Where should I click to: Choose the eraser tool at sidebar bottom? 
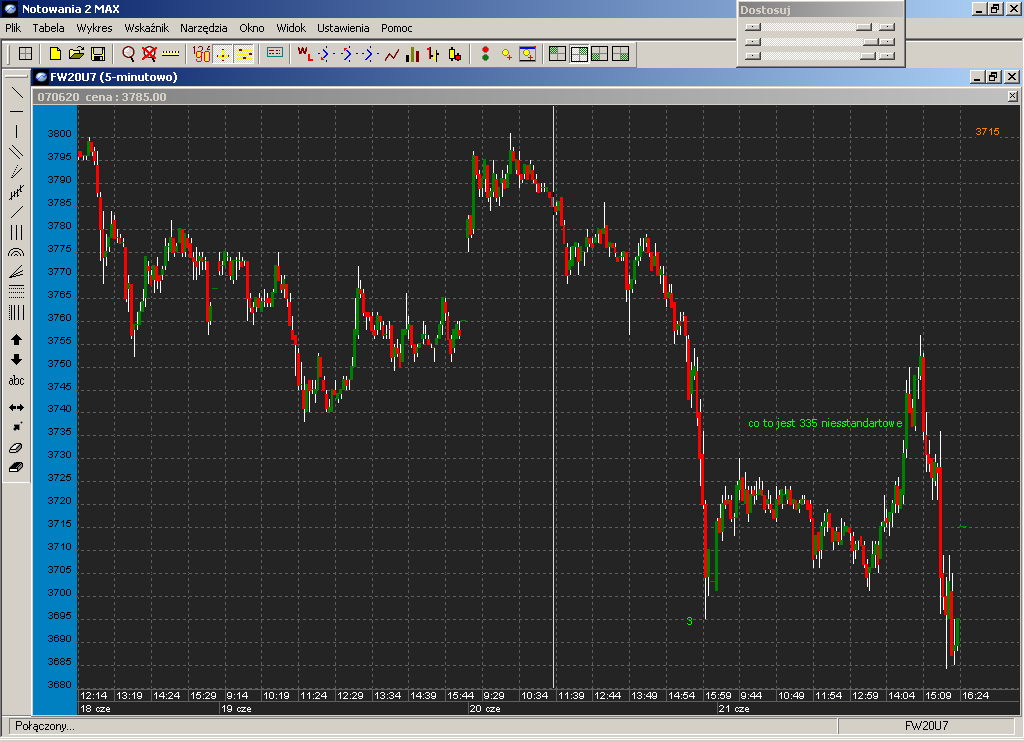(16, 467)
